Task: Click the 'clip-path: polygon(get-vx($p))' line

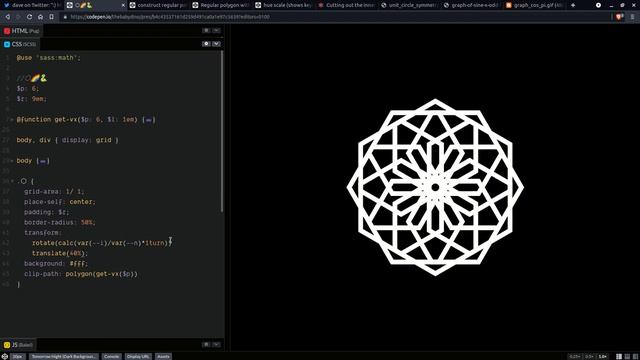Action: tap(81, 274)
